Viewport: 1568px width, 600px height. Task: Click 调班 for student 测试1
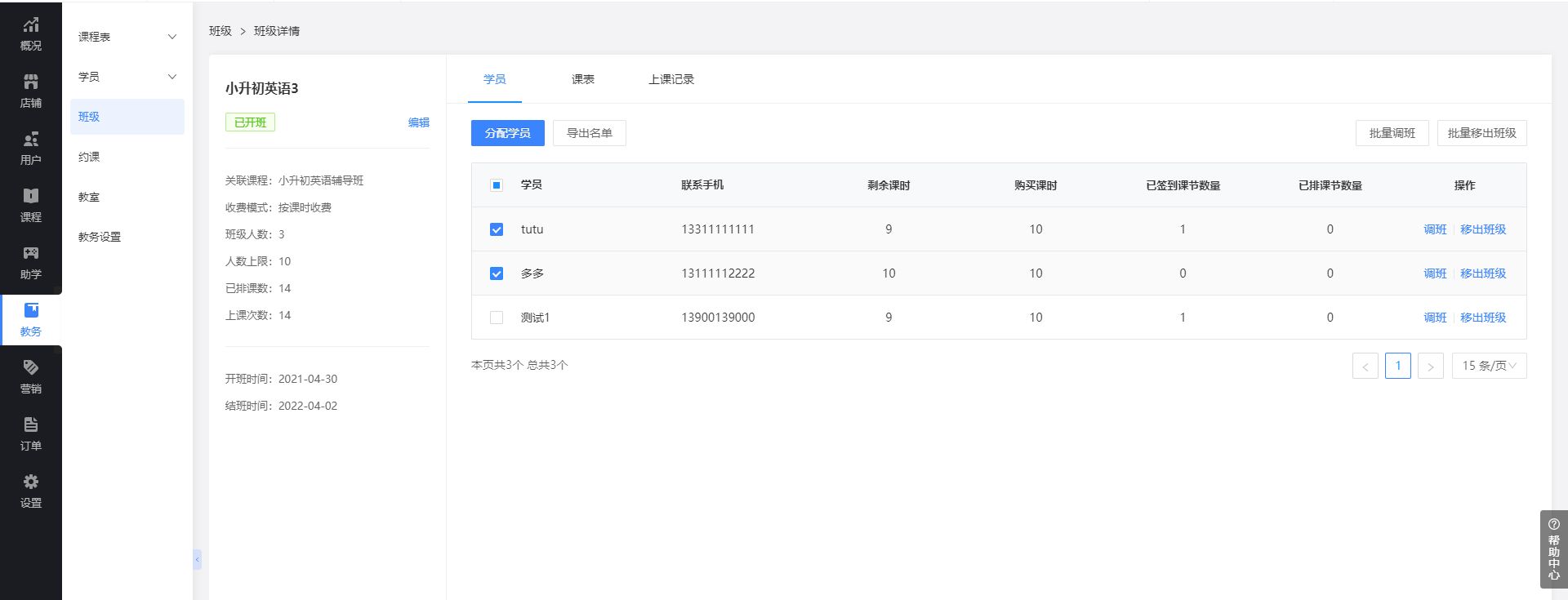click(x=1435, y=318)
